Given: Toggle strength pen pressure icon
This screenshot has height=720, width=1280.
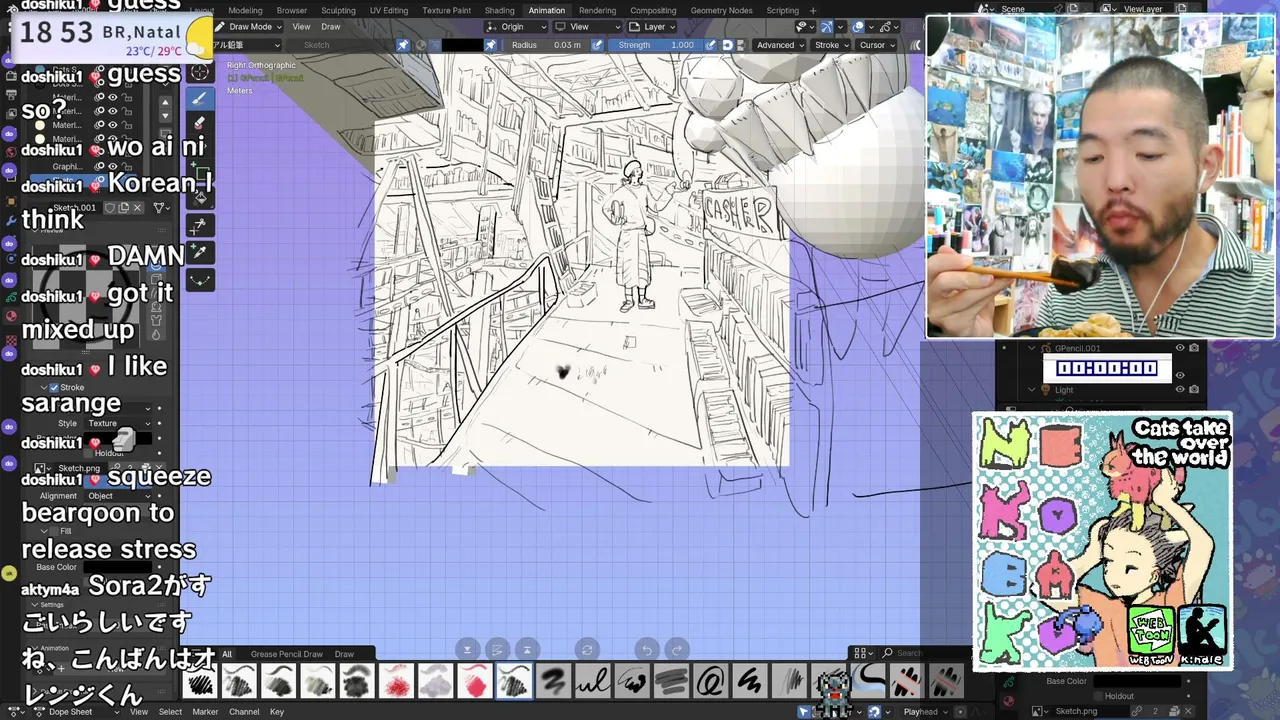Looking at the screenshot, I should pos(712,45).
